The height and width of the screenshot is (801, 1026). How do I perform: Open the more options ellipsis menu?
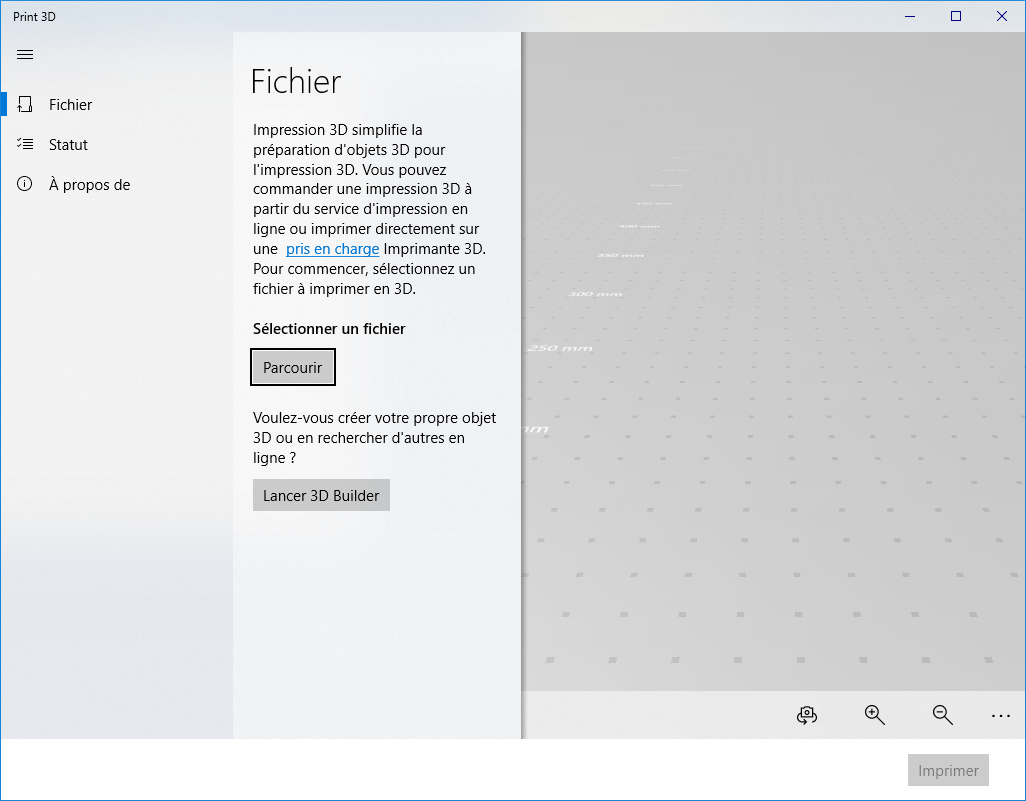click(x=1000, y=716)
